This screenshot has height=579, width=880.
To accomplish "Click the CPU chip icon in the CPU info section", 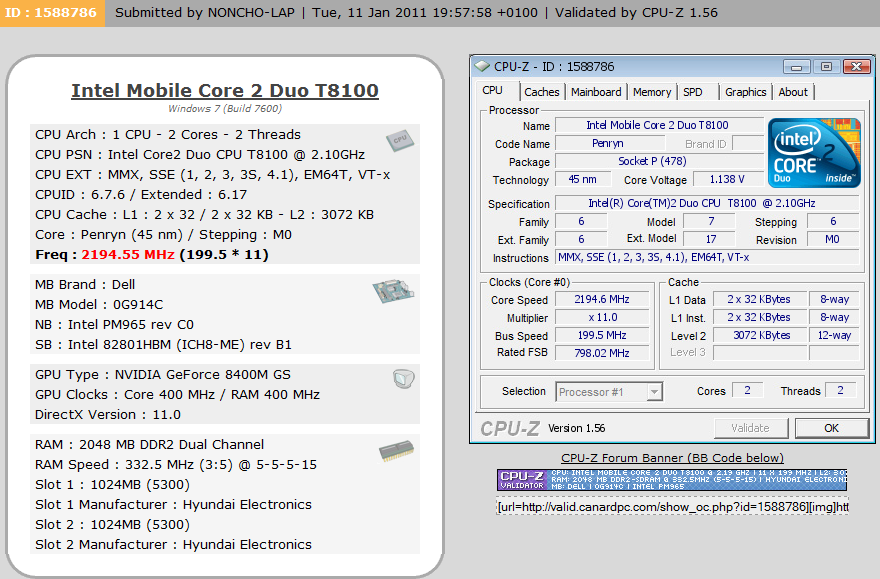I will pos(400,140).
